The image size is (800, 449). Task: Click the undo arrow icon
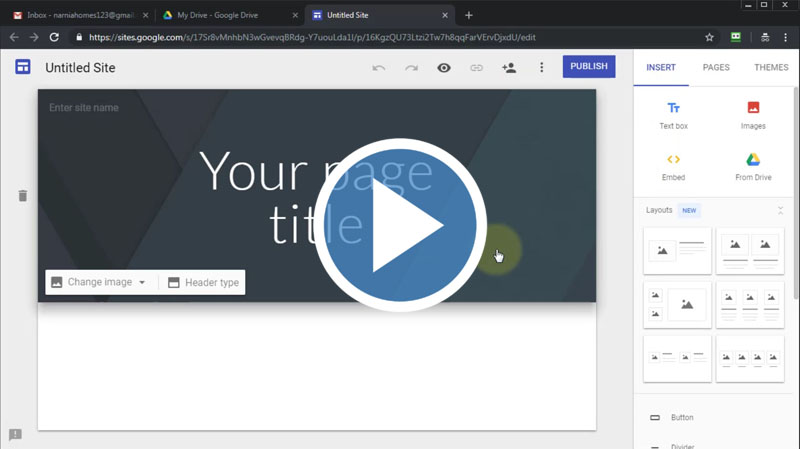click(x=378, y=68)
